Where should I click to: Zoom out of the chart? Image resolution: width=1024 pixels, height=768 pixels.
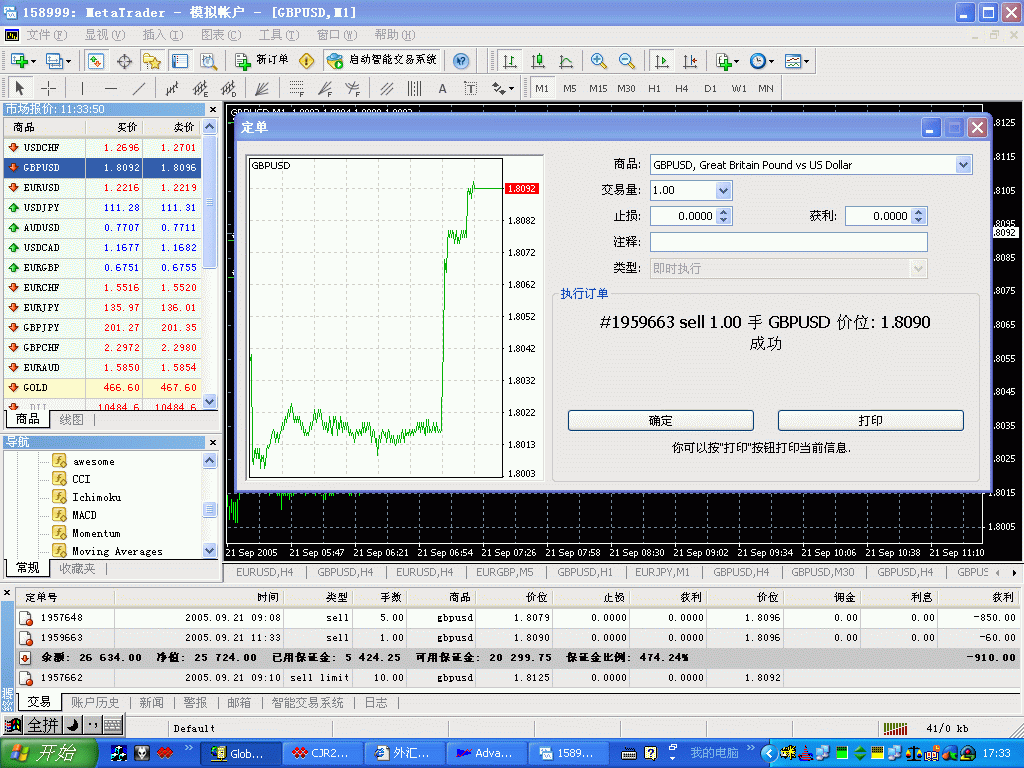click(627, 61)
